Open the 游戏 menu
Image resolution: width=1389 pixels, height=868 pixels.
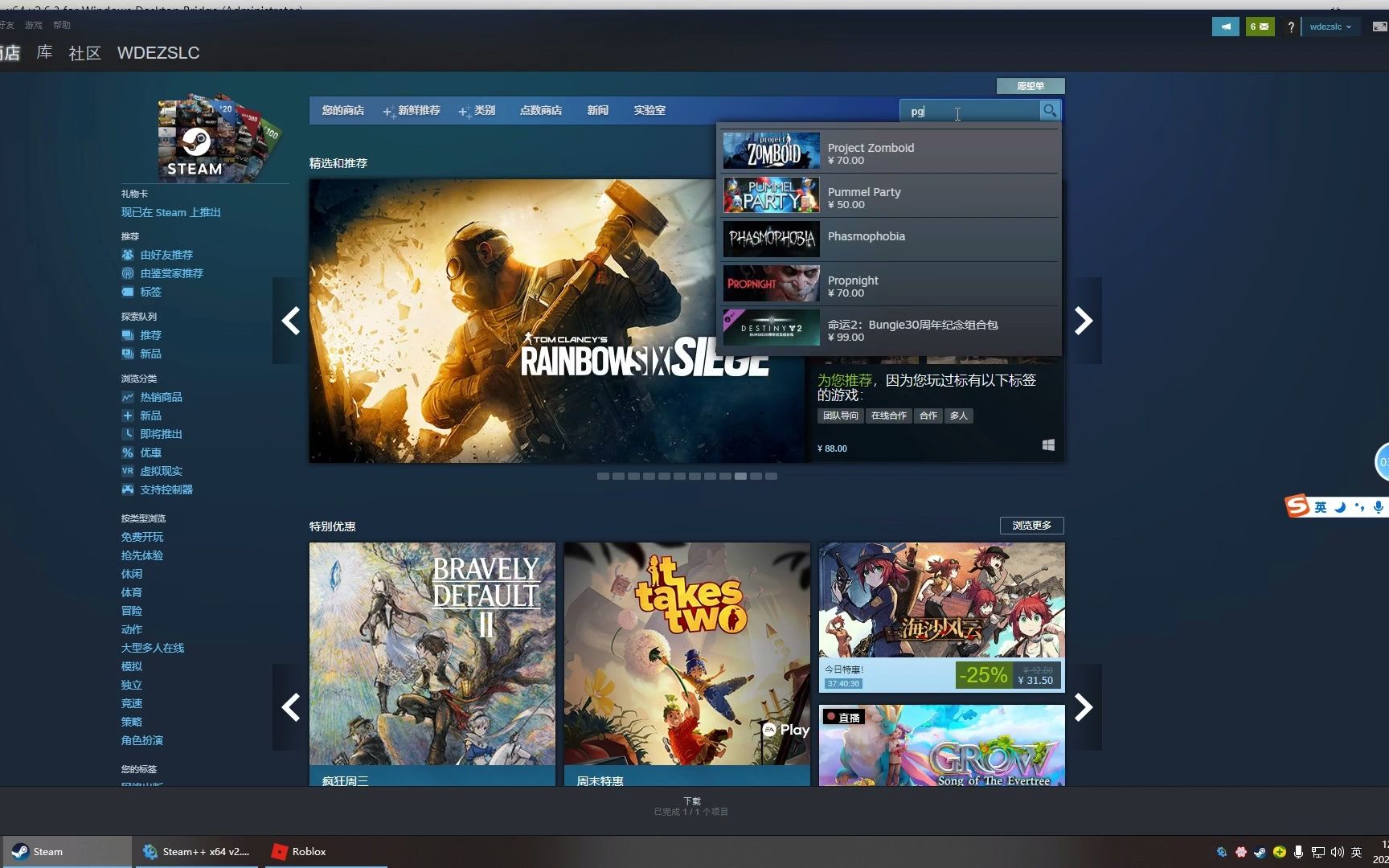click(33, 25)
